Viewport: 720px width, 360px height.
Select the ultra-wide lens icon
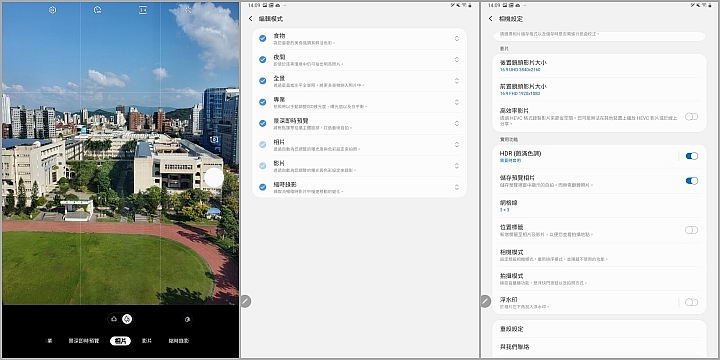click(x=114, y=319)
